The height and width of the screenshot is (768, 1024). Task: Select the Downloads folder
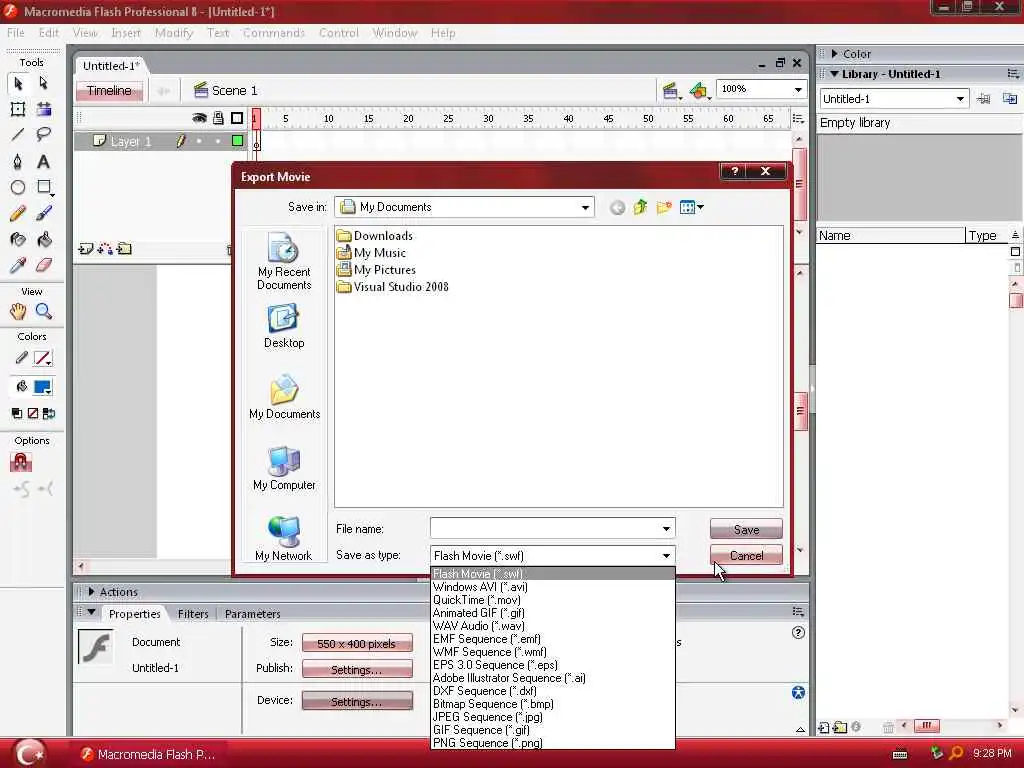[x=375, y=236]
